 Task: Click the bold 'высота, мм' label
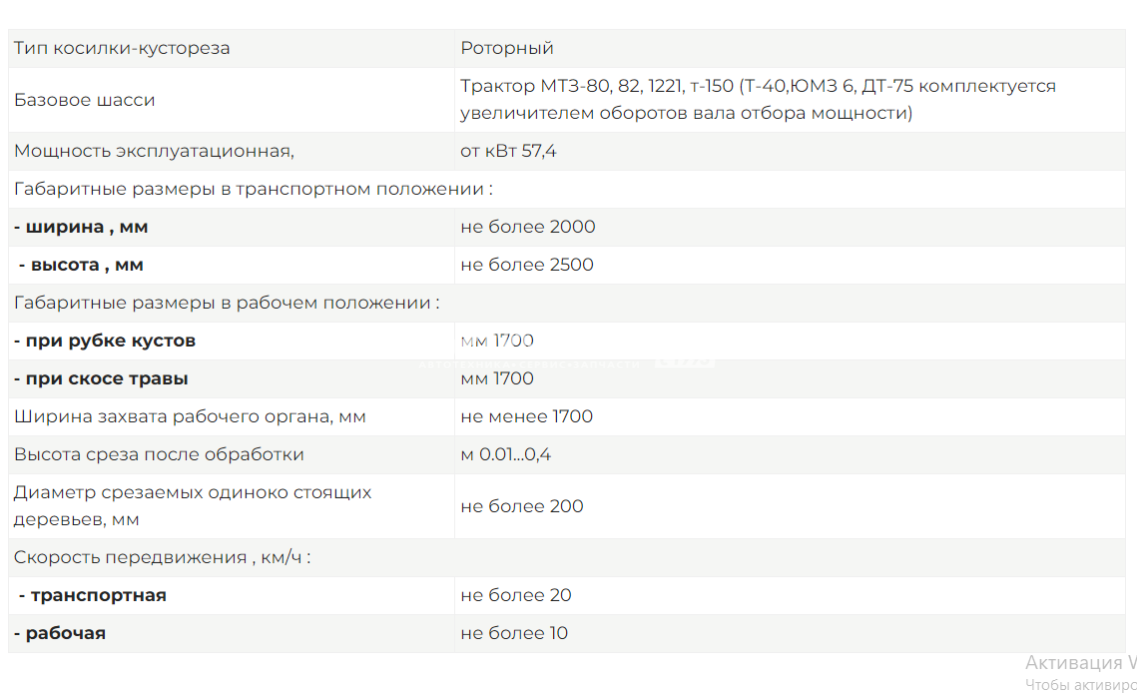point(81,265)
